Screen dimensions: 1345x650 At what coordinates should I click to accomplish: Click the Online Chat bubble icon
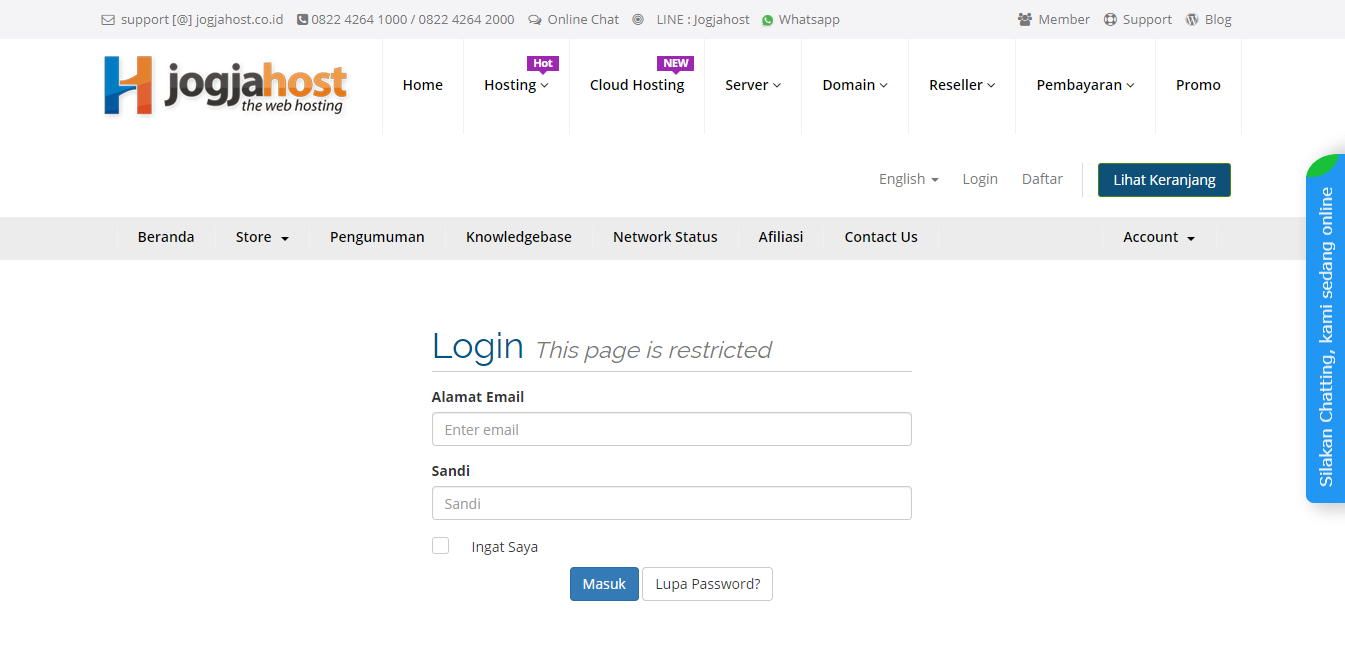point(535,20)
